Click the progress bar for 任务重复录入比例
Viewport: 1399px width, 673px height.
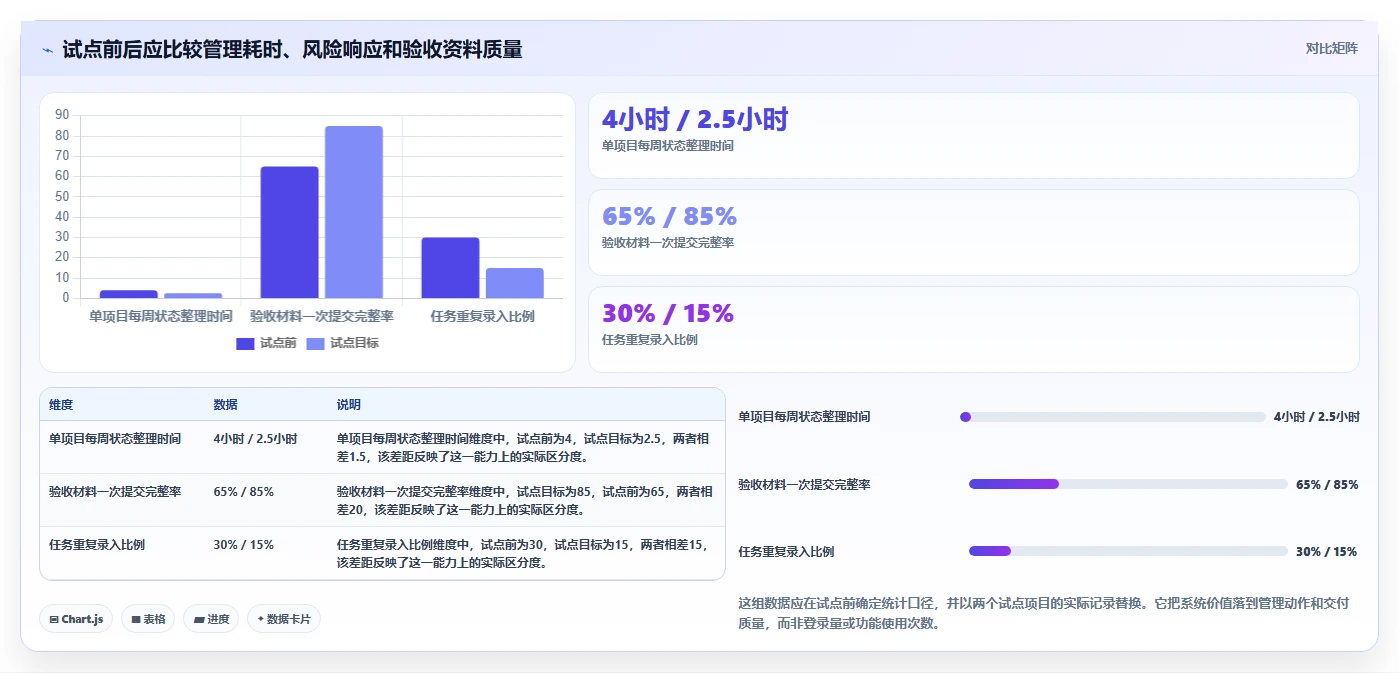tap(1128, 551)
